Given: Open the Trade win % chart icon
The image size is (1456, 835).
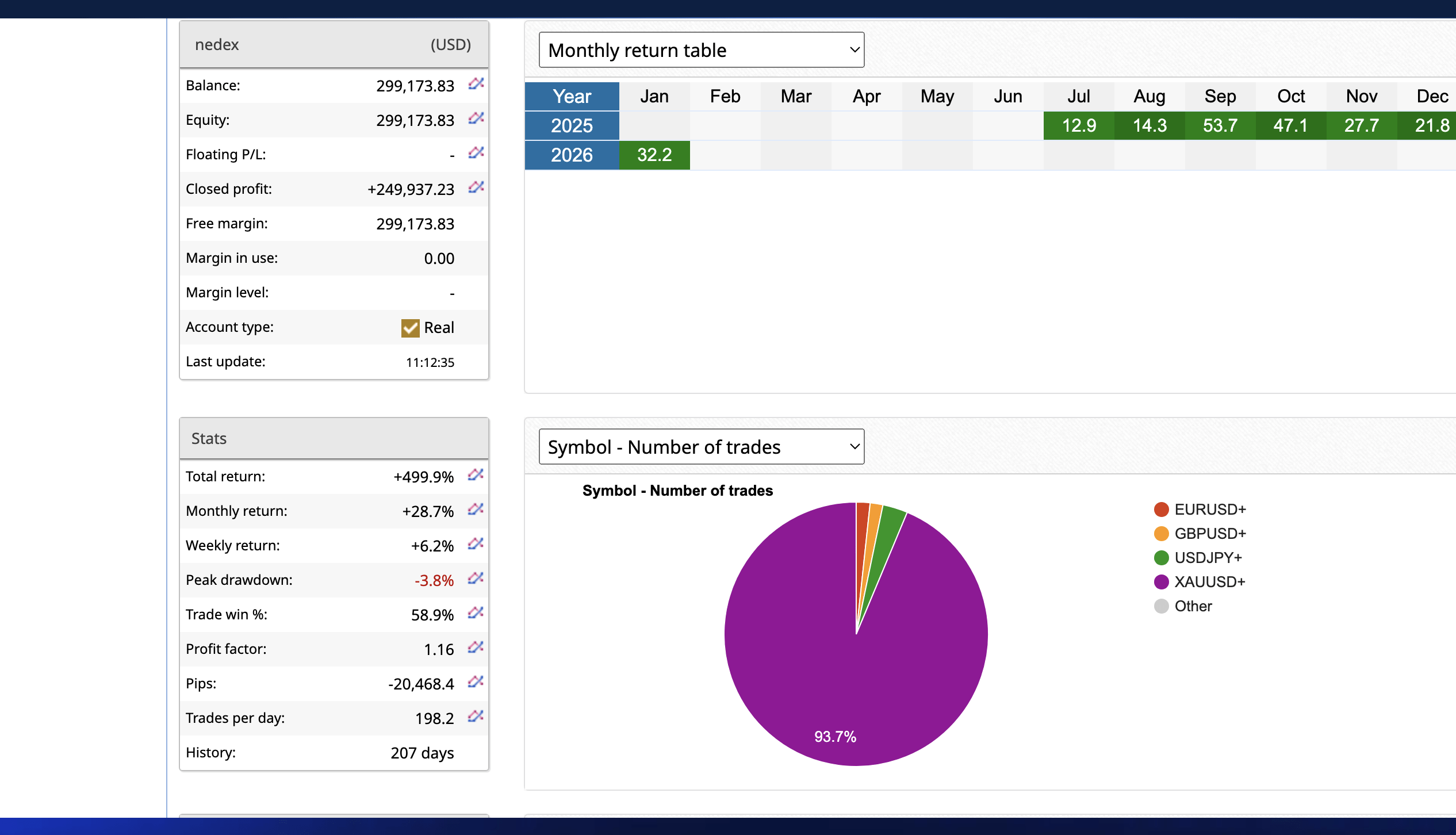Looking at the screenshot, I should tap(475, 614).
